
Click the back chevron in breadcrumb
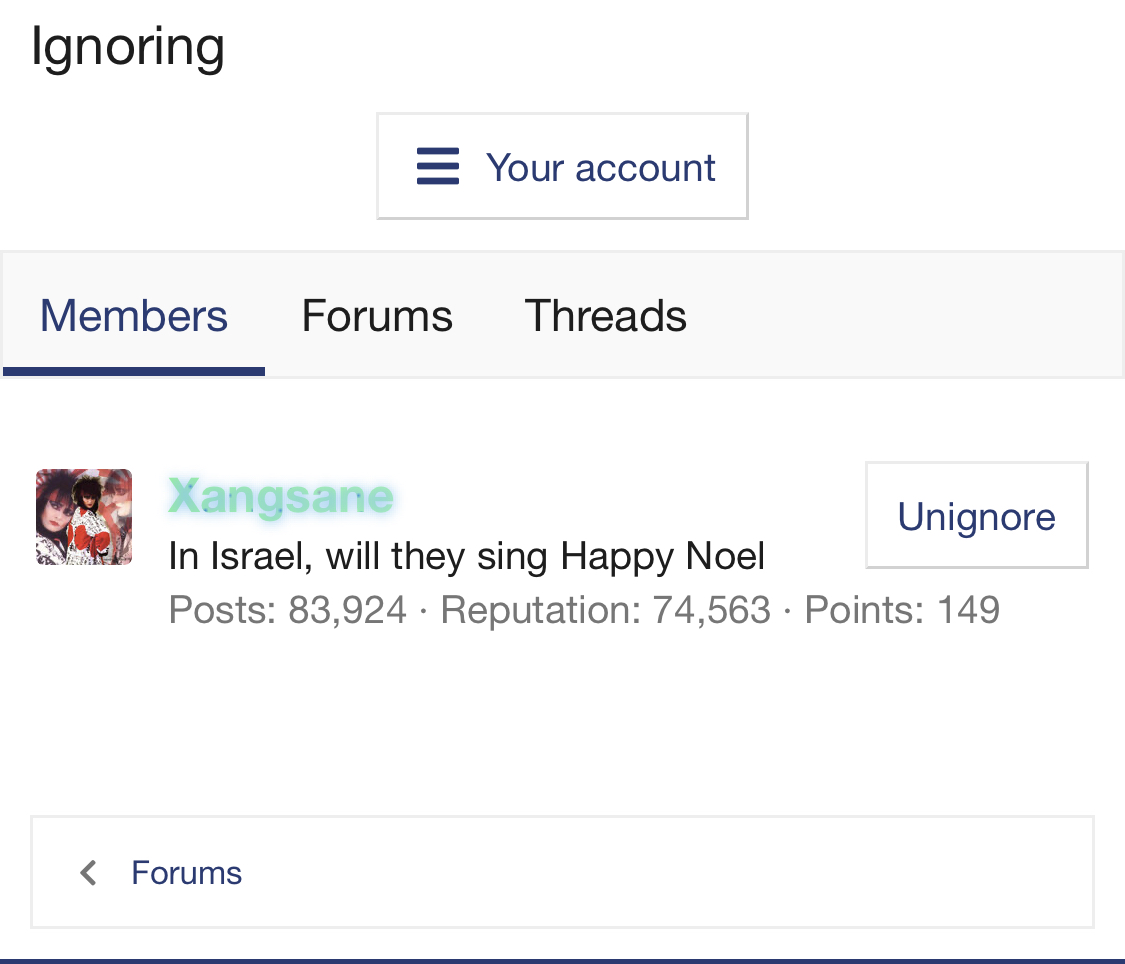click(89, 873)
